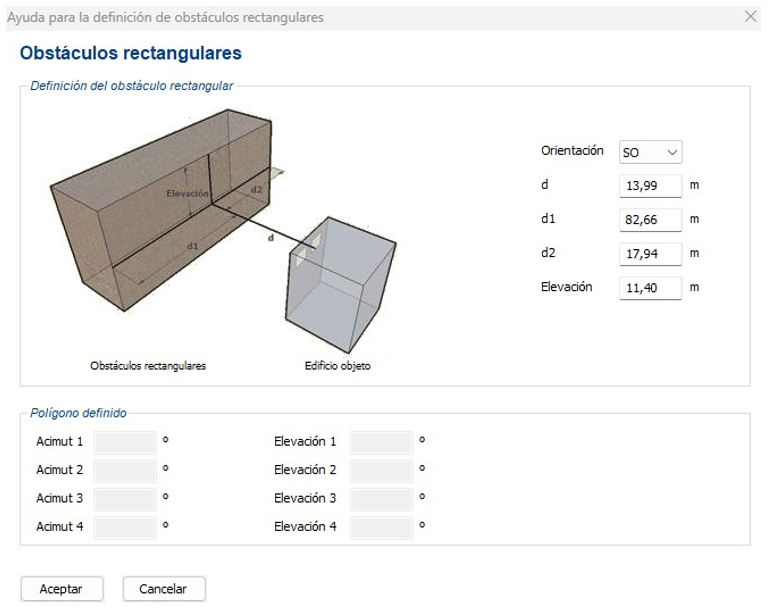Image resolution: width=768 pixels, height=611 pixels.
Task: Click the Edificio objeto caption
Action: click(x=337, y=366)
